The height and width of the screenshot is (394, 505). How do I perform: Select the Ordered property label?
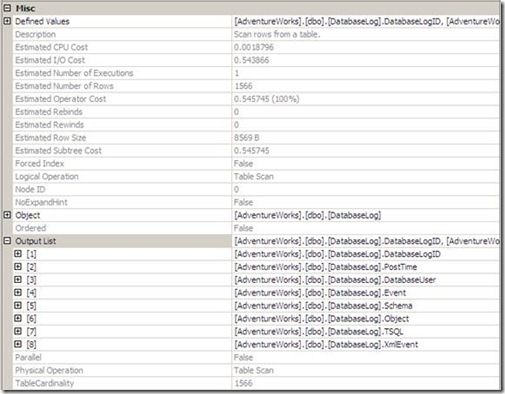click(x=30, y=228)
